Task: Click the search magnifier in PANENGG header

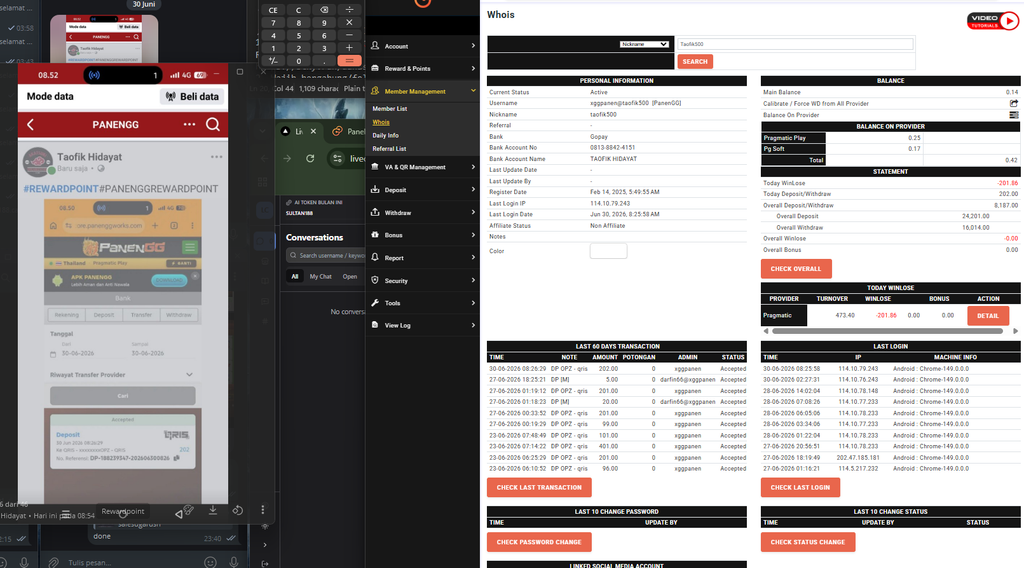Action: coord(213,124)
